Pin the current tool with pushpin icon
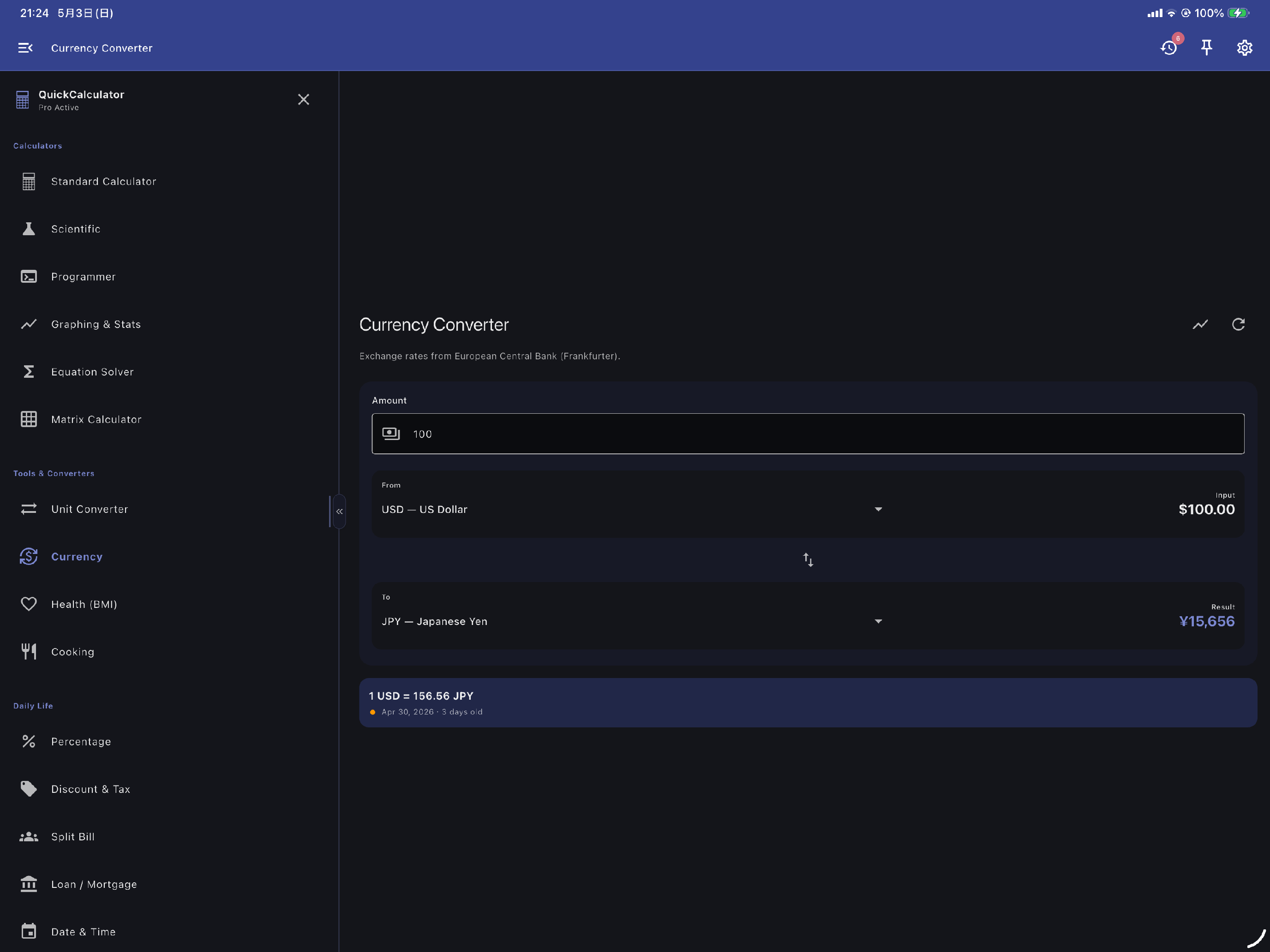The image size is (1270, 952). pyautogui.click(x=1207, y=48)
